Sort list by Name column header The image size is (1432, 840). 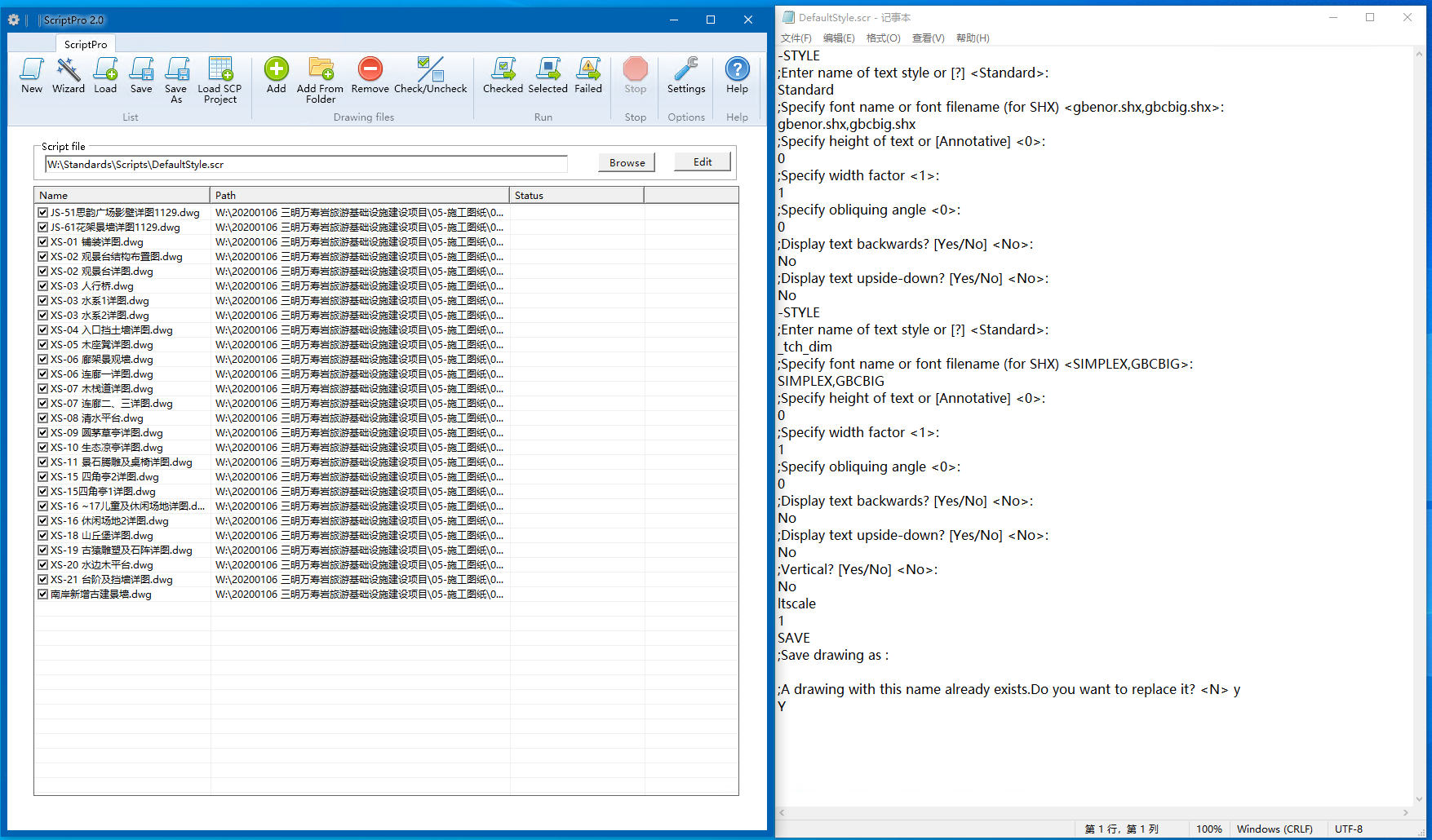point(122,196)
